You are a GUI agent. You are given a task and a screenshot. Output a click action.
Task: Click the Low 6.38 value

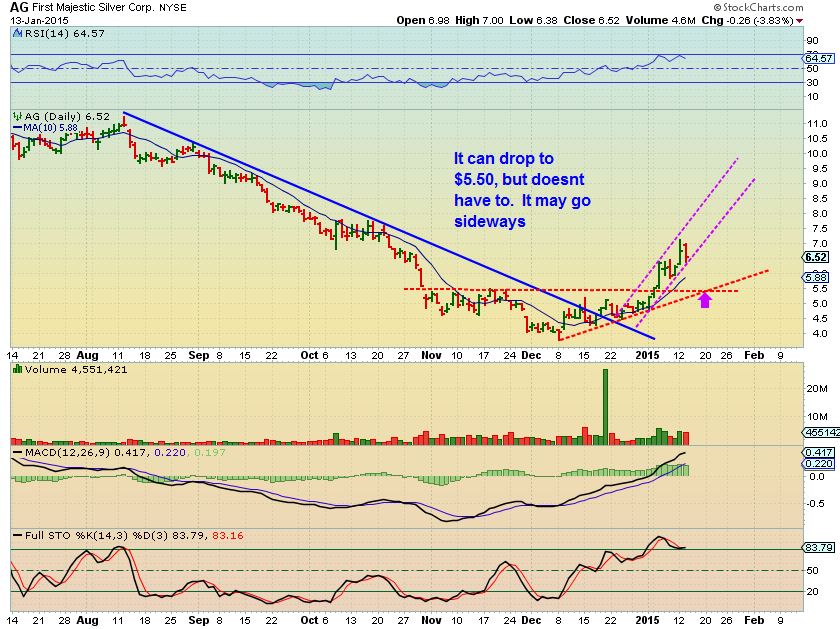[x=534, y=20]
